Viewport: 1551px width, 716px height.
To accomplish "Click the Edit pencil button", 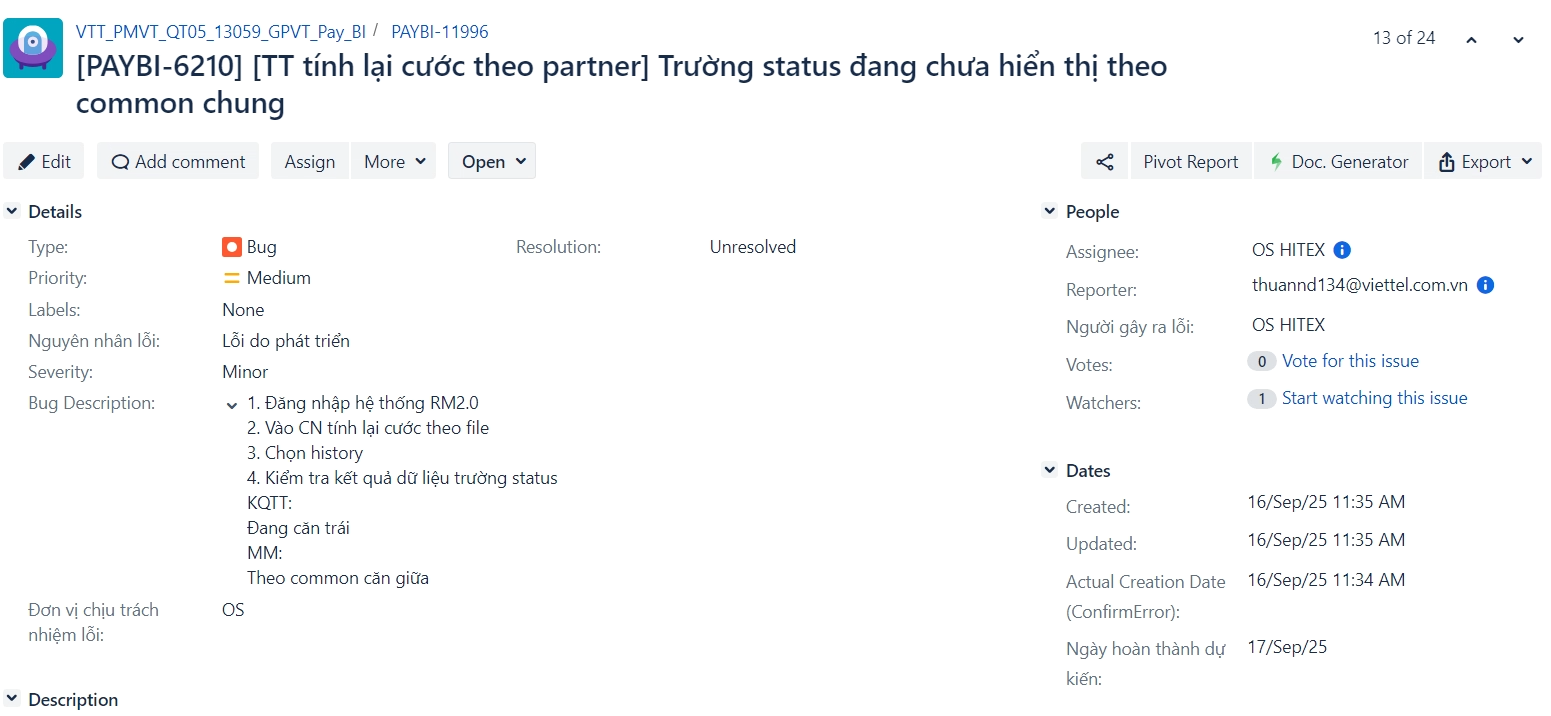I will click(45, 162).
